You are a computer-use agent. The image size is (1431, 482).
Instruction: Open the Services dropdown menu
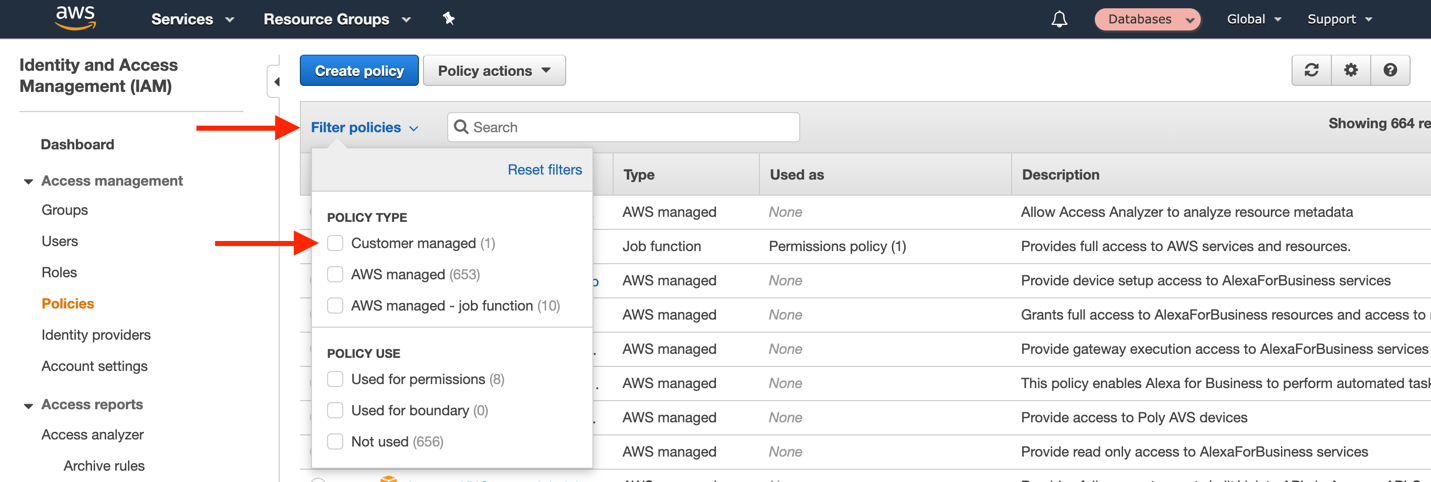pyautogui.click(x=192, y=19)
